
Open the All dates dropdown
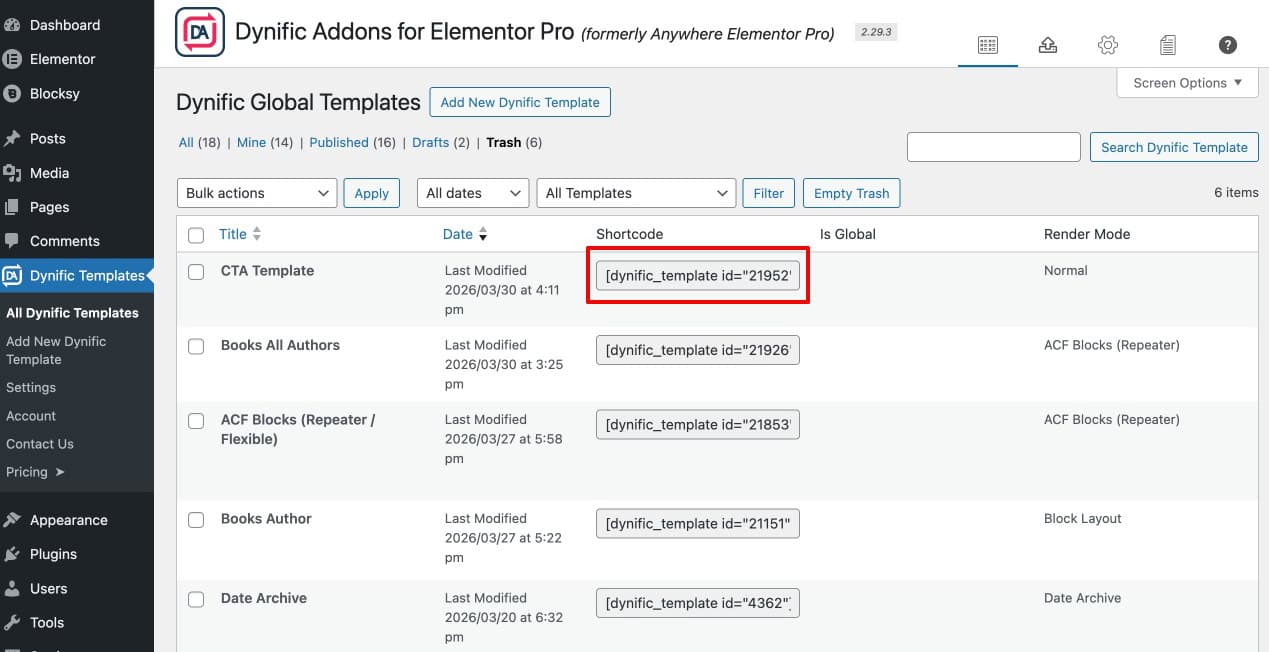[x=473, y=193]
